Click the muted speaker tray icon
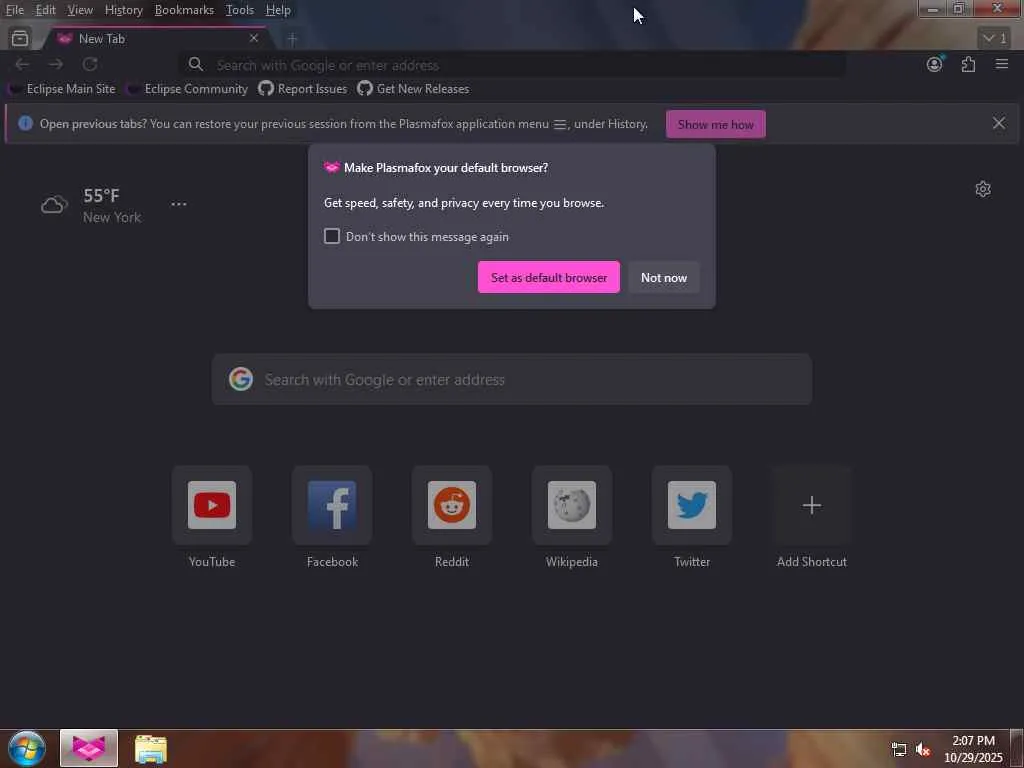Image resolution: width=1024 pixels, height=768 pixels. [x=923, y=750]
